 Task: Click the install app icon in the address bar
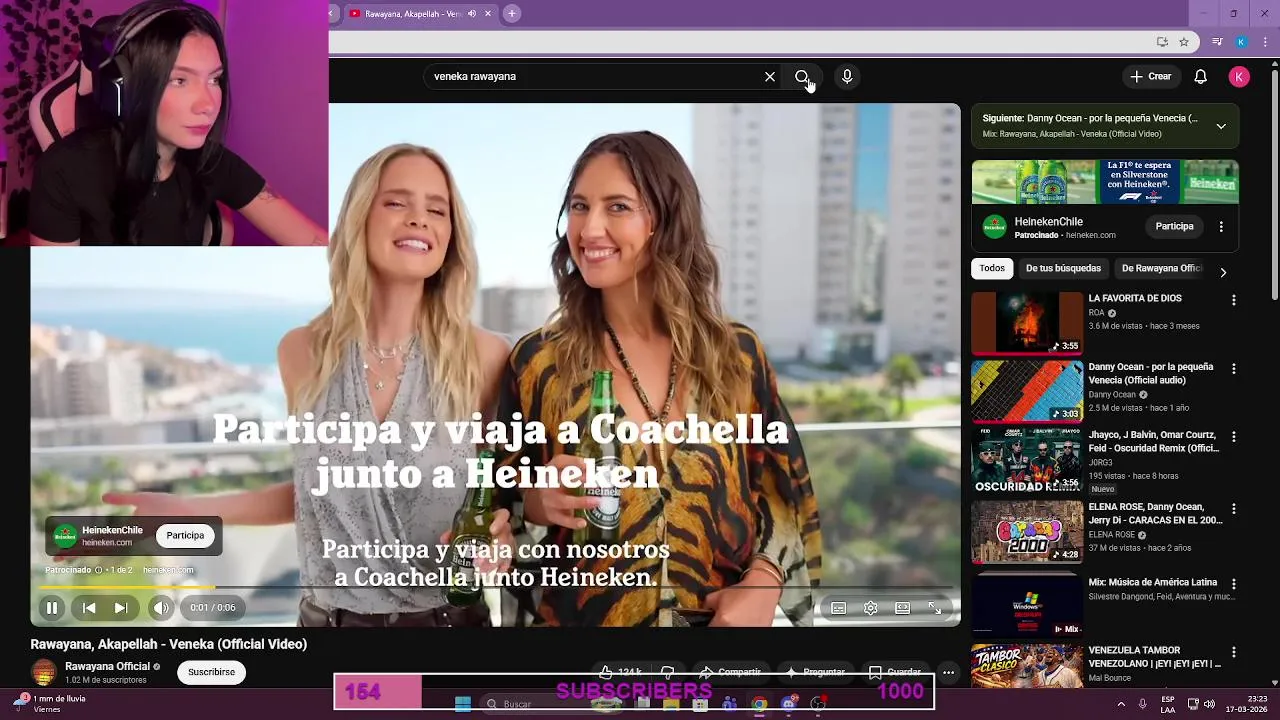click(x=1162, y=42)
